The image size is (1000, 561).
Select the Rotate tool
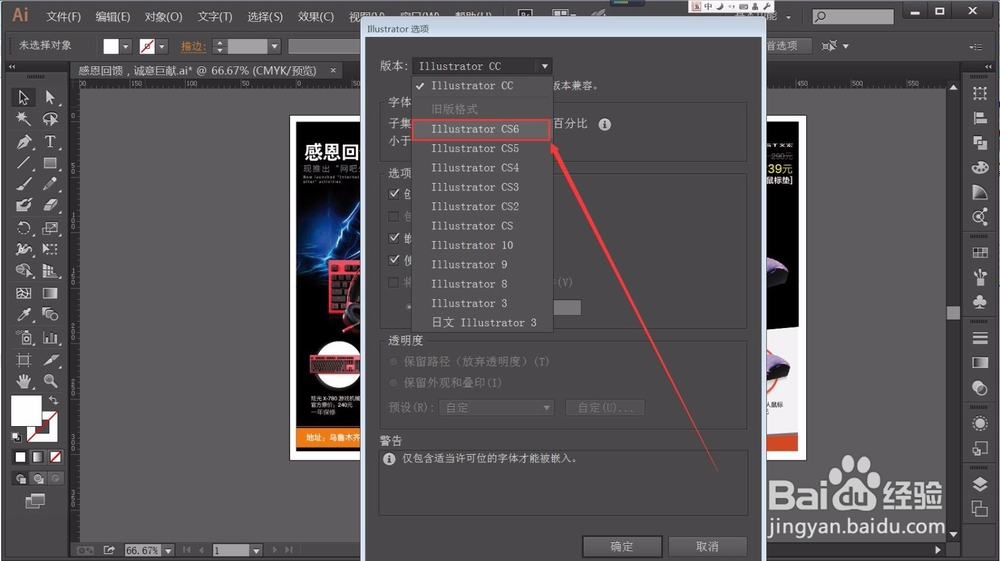click(23, 228)
